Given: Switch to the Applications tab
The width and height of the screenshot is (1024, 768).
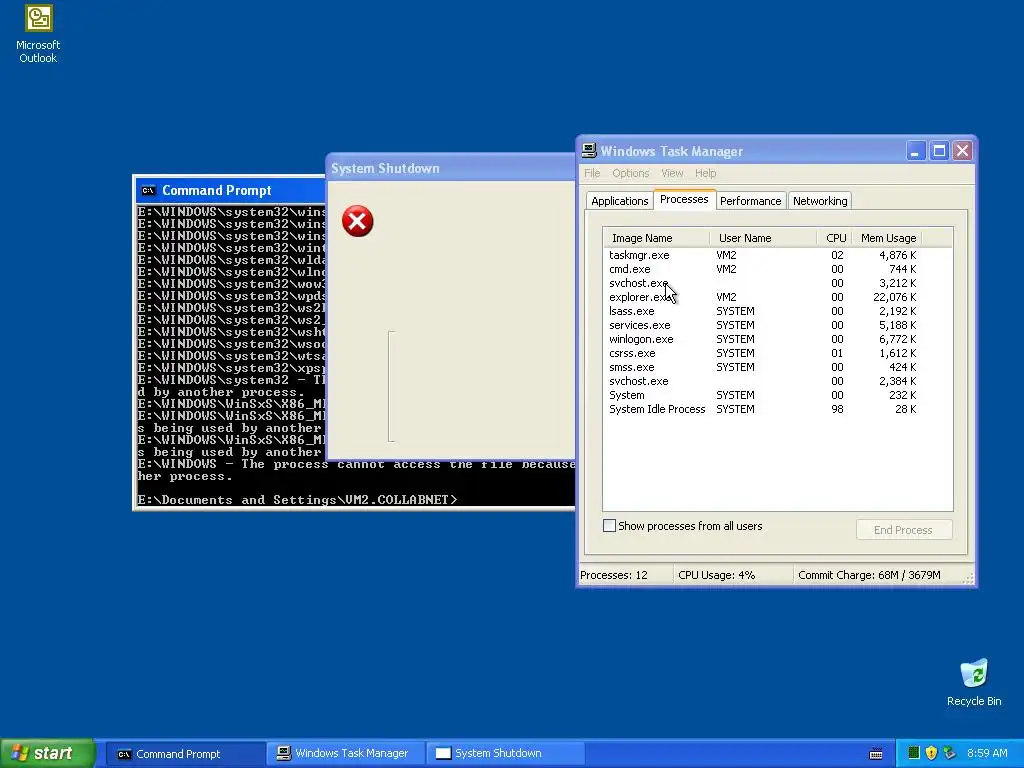Looking at the screenshot, I should click(x=620, y=201).
